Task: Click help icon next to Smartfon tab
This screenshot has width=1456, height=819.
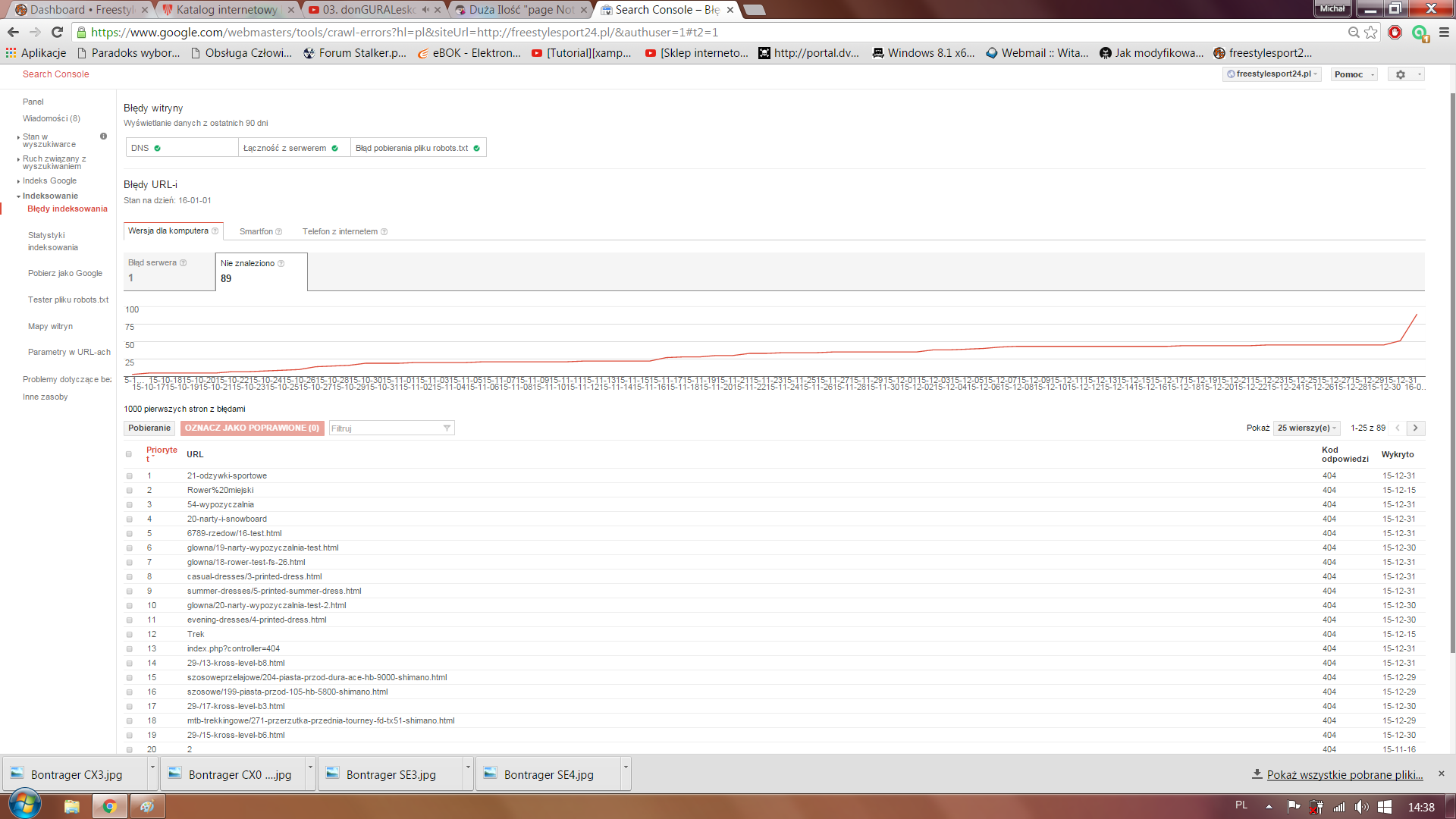Action: point(279,232)
